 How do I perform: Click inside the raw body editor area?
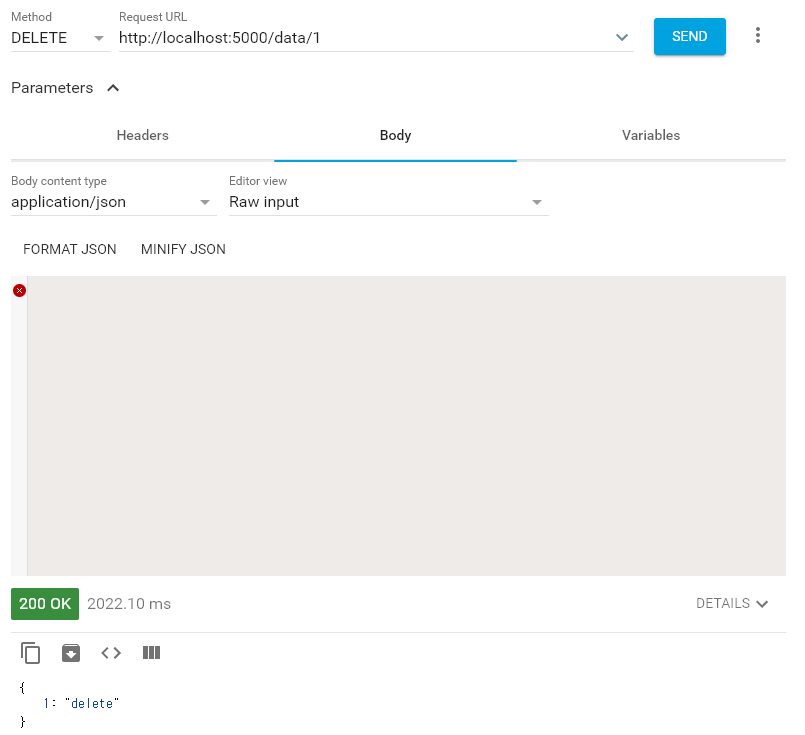[x=406, y=426]
